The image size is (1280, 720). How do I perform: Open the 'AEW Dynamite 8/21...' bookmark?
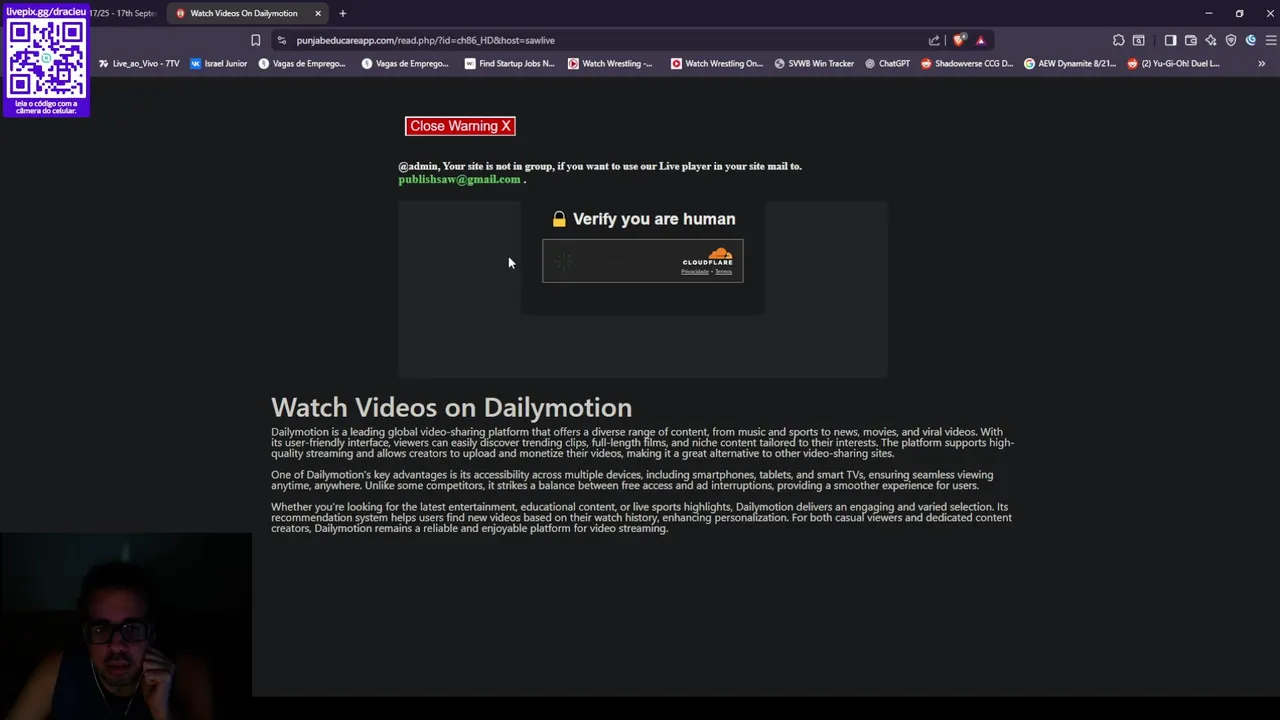[1069, 63]
